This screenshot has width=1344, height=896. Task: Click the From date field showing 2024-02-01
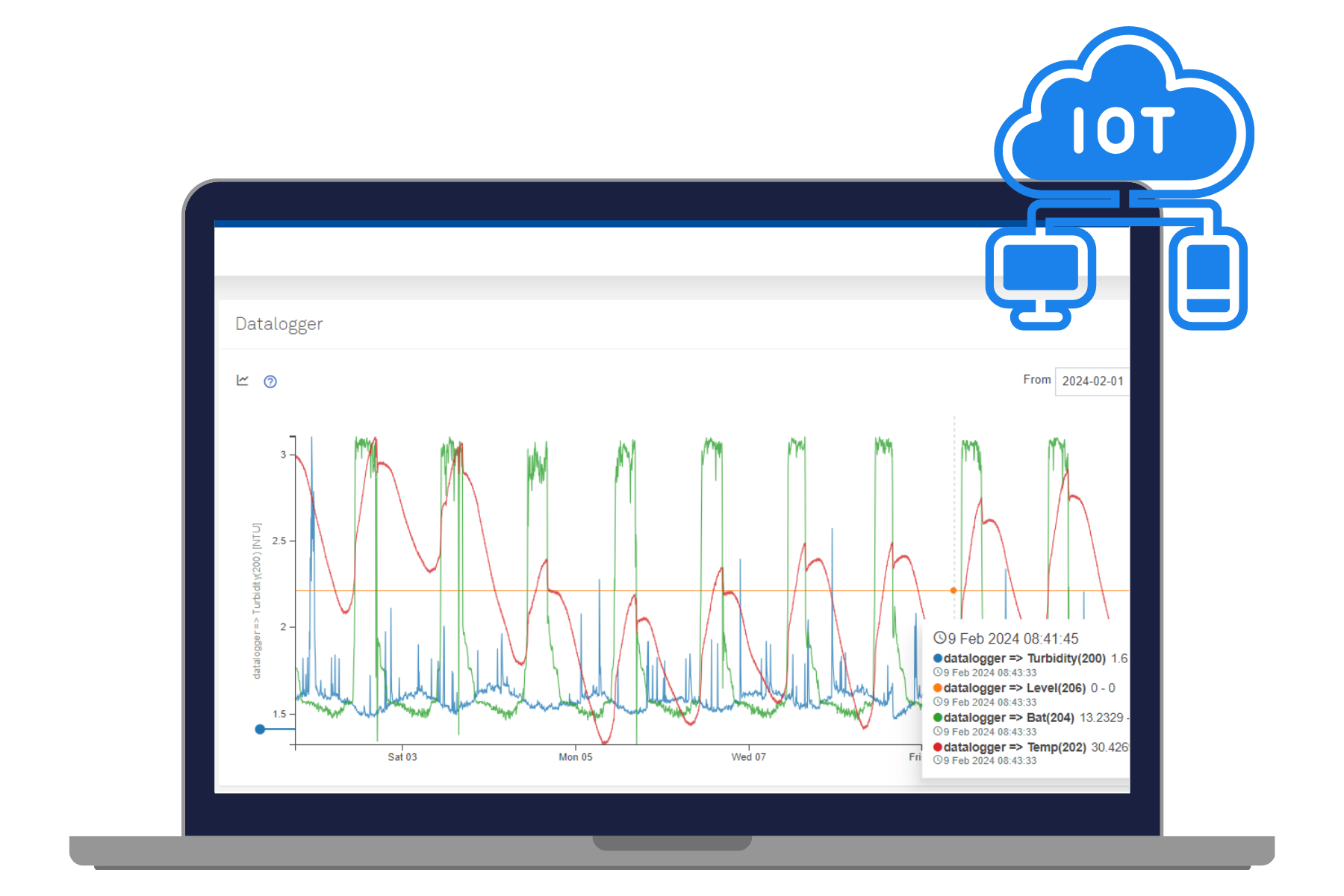coord(1092,381)
